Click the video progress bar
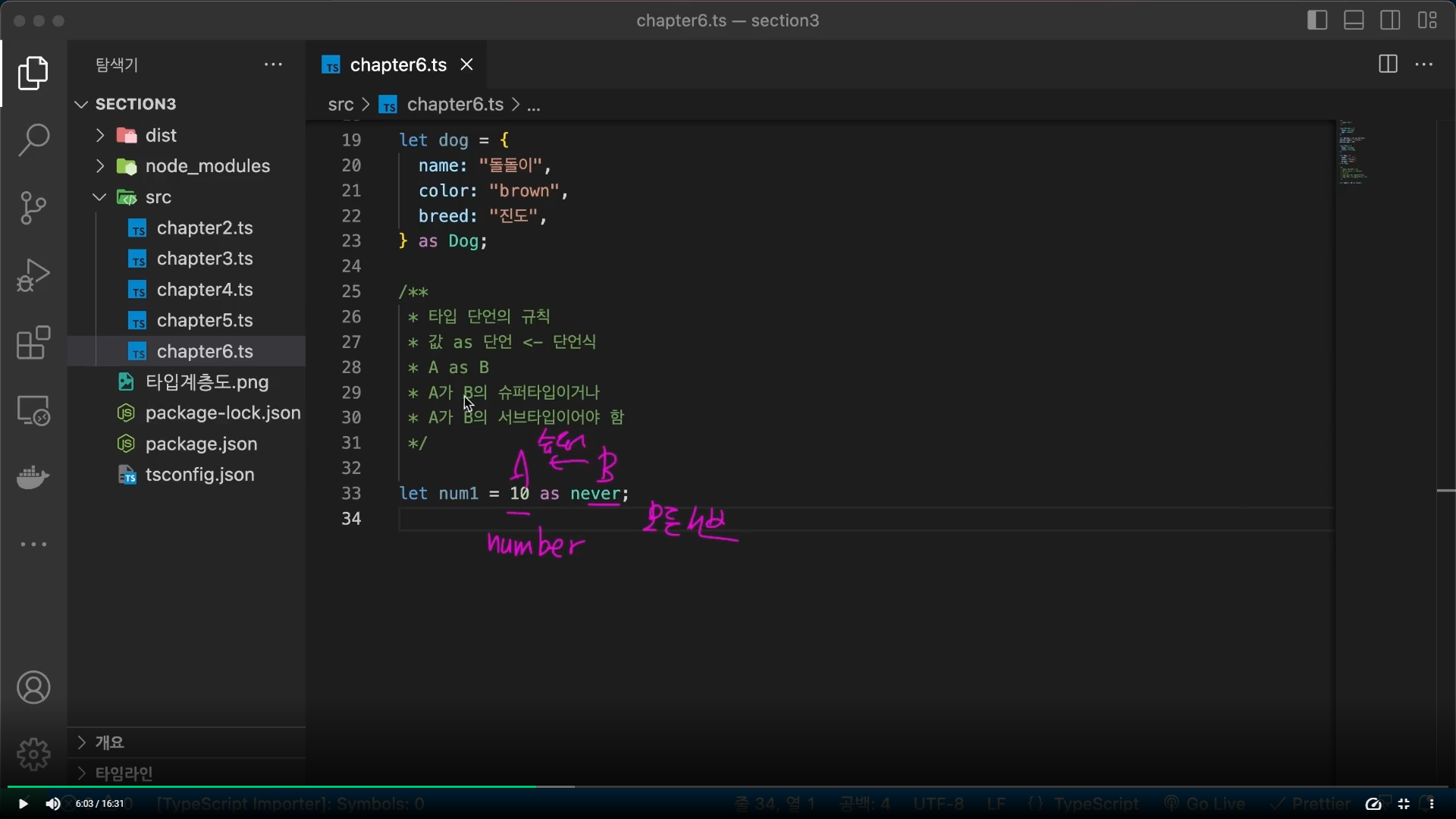The height and width of the screenshot is (819, 1456). [728, 787]
